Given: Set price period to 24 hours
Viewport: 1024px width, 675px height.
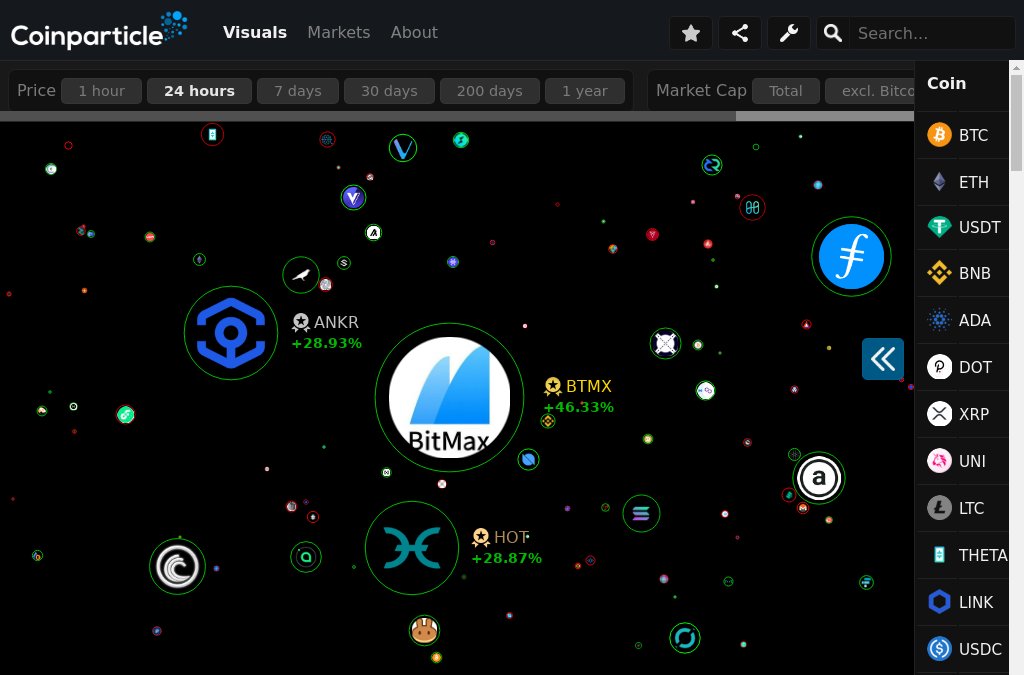Looking at the screenshot, I should 199,91.
